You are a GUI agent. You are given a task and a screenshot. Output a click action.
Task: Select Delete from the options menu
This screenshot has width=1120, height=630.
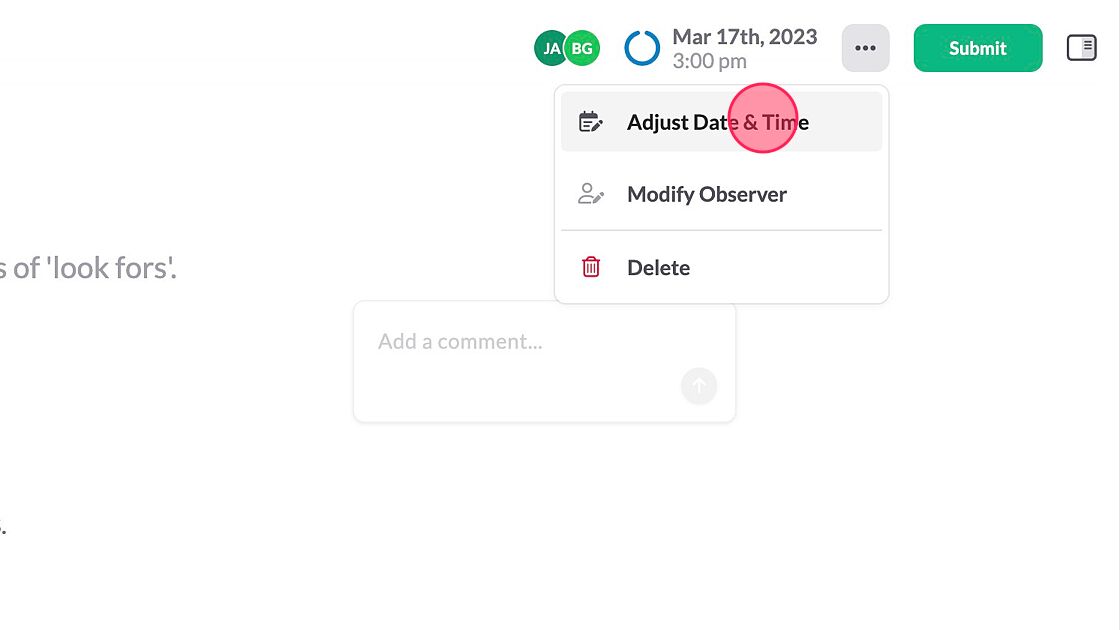[658, 267]
